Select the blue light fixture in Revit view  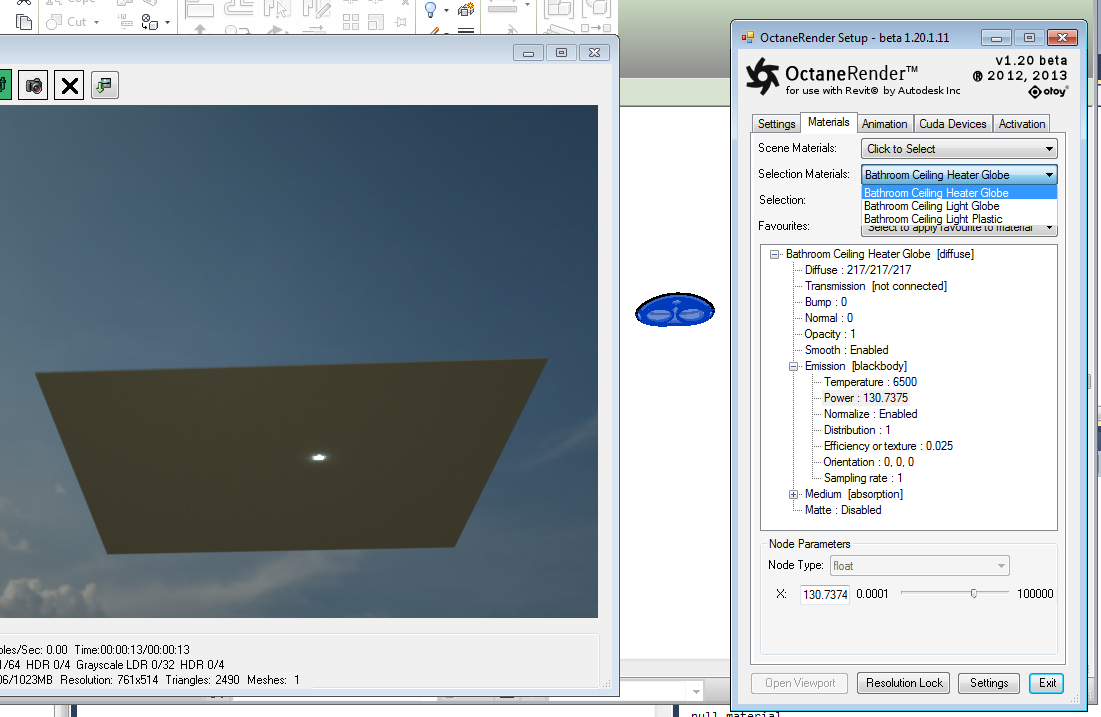pos(675,310)
